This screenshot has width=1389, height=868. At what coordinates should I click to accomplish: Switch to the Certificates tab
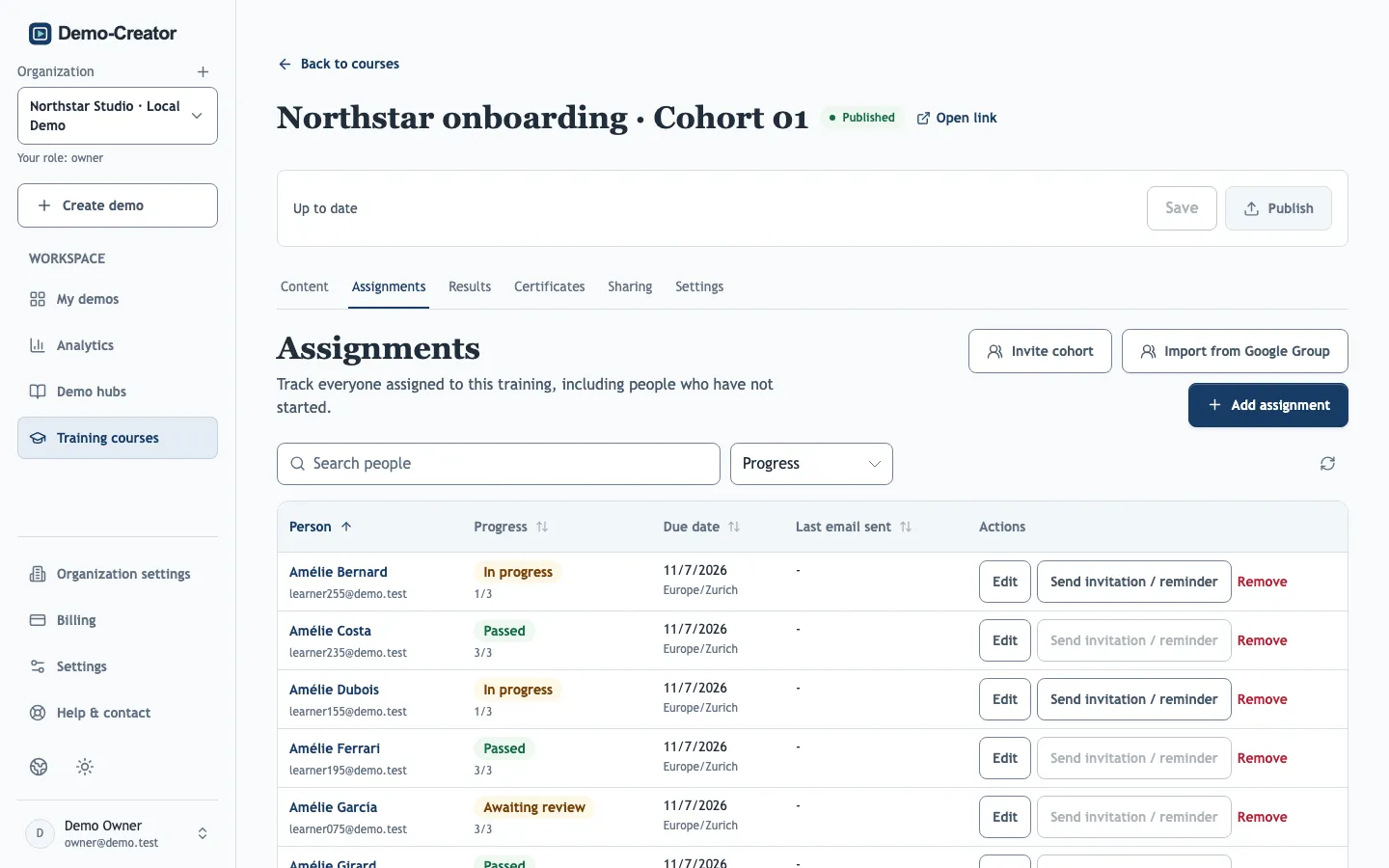[550, 287]
